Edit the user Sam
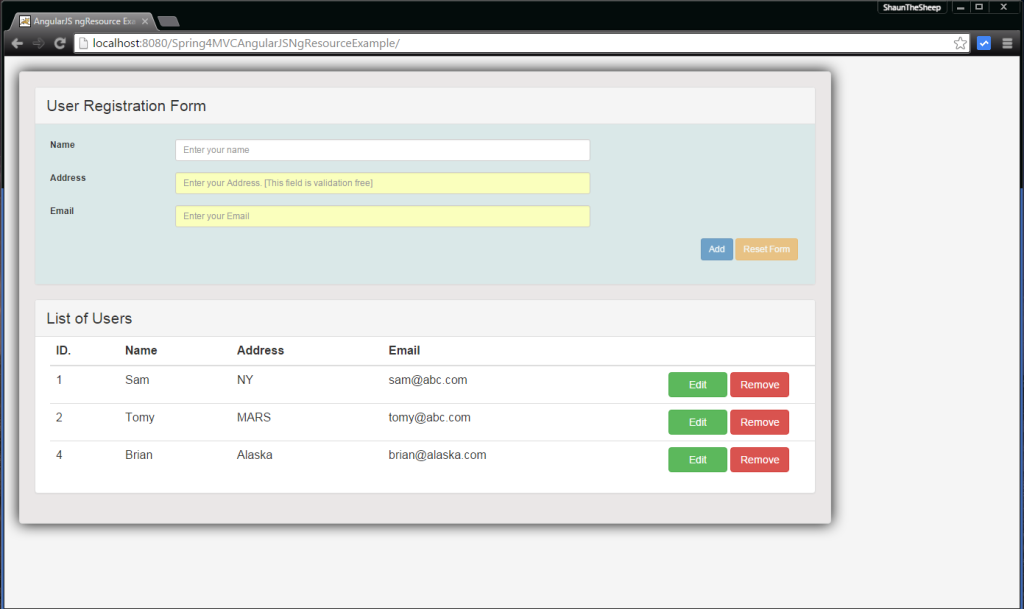This screenshot has height=609, width=1024. pyautogui.click(x=697, y=384)
